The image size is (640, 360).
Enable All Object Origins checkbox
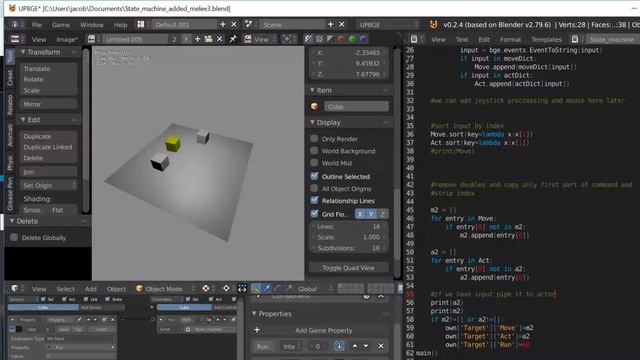click(x=314, y=189)
